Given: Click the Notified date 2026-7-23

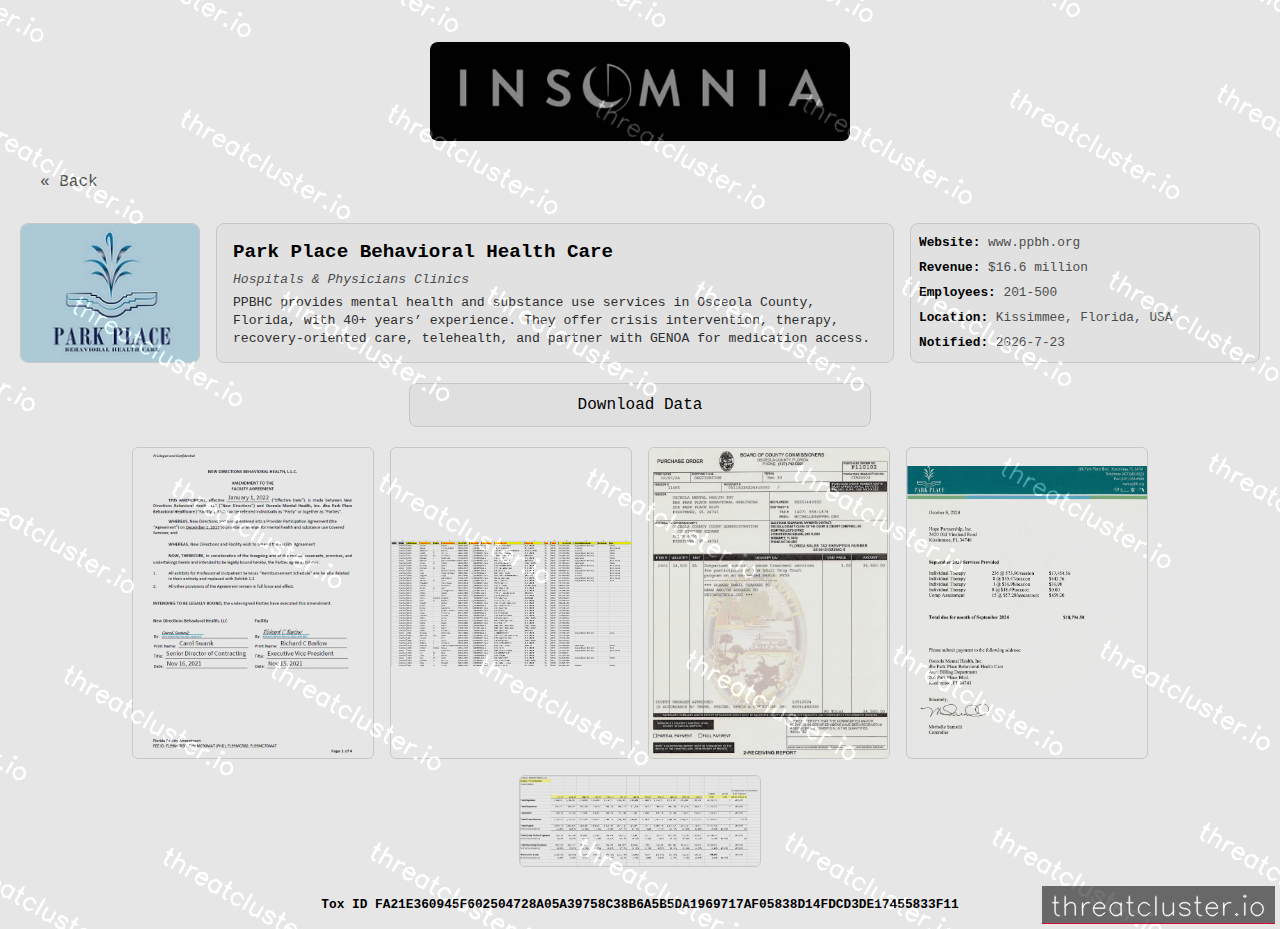Looking at the screenshot, I should pyautogui.click(x=1030, y=342).
